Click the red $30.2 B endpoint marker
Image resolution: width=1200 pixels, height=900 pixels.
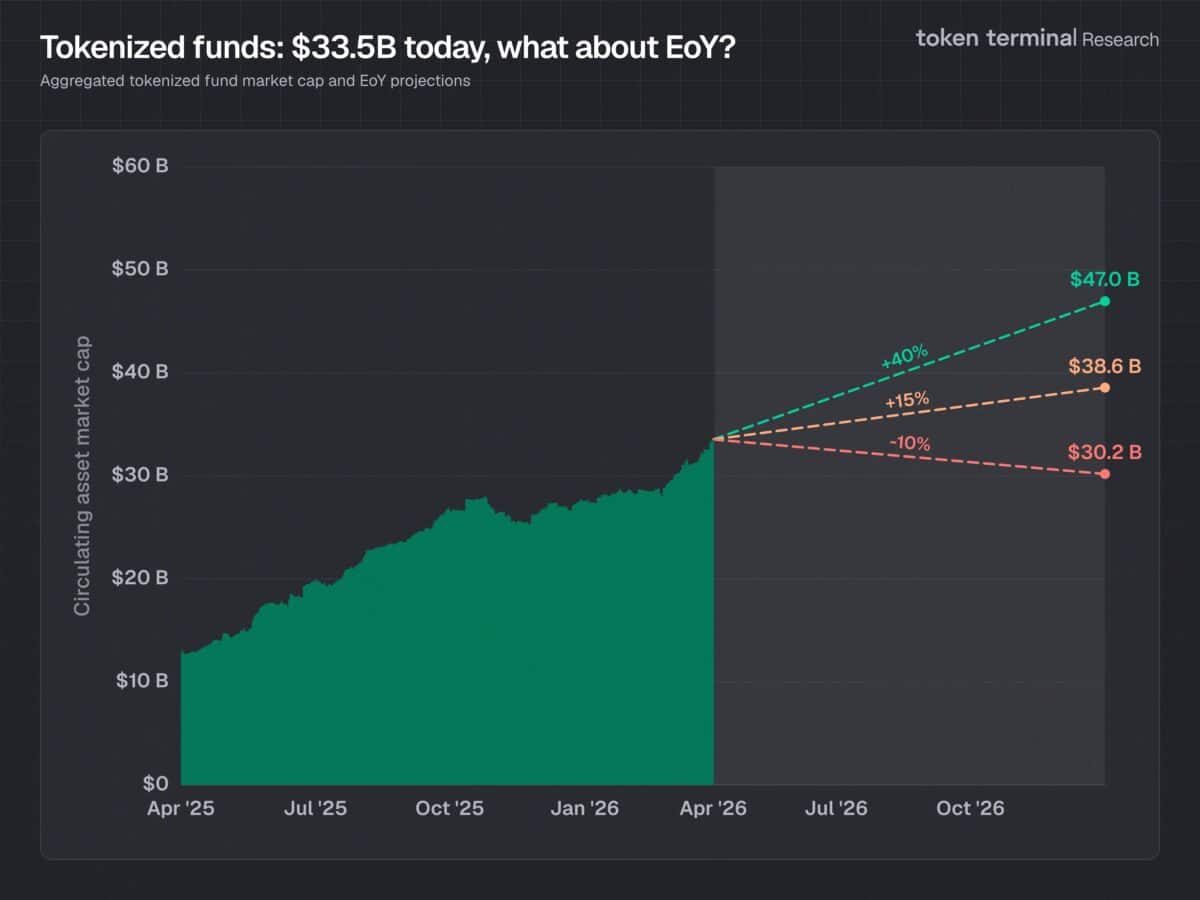click(1105, 473)
